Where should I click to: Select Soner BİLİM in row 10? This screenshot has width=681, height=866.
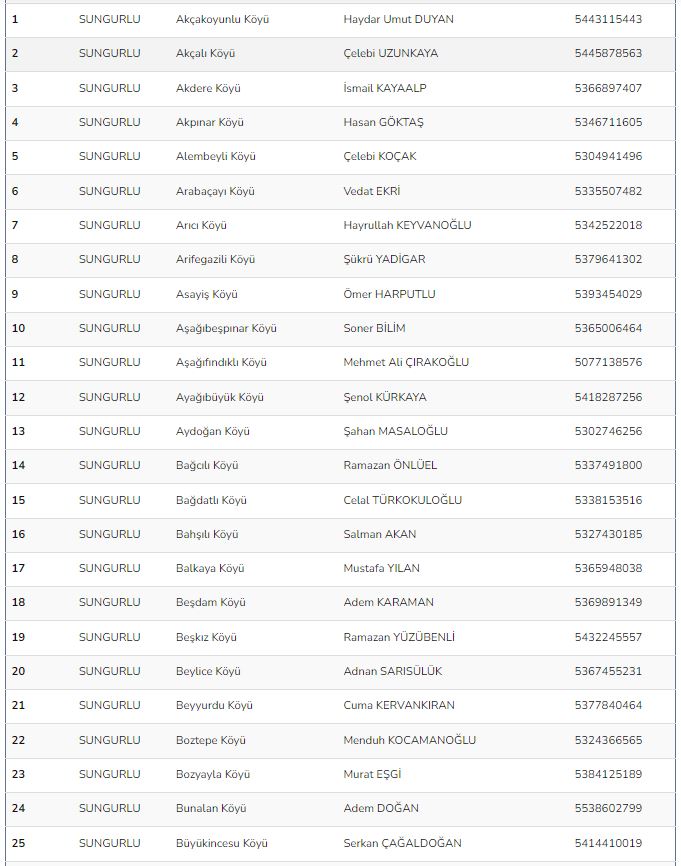coord(374,328)
